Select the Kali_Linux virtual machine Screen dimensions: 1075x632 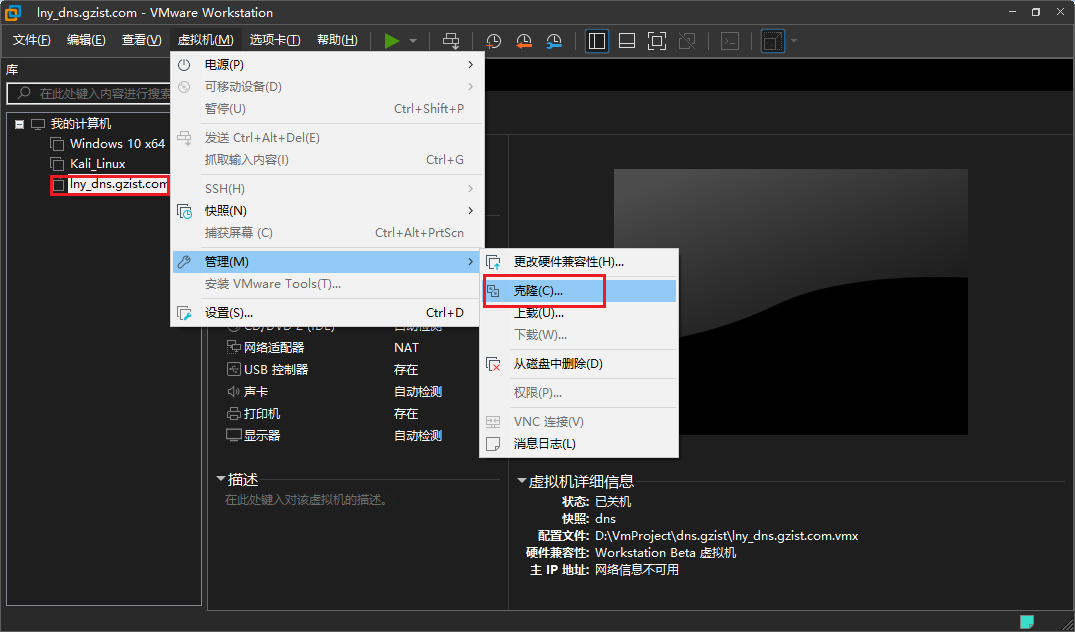[x=97, y=164]
